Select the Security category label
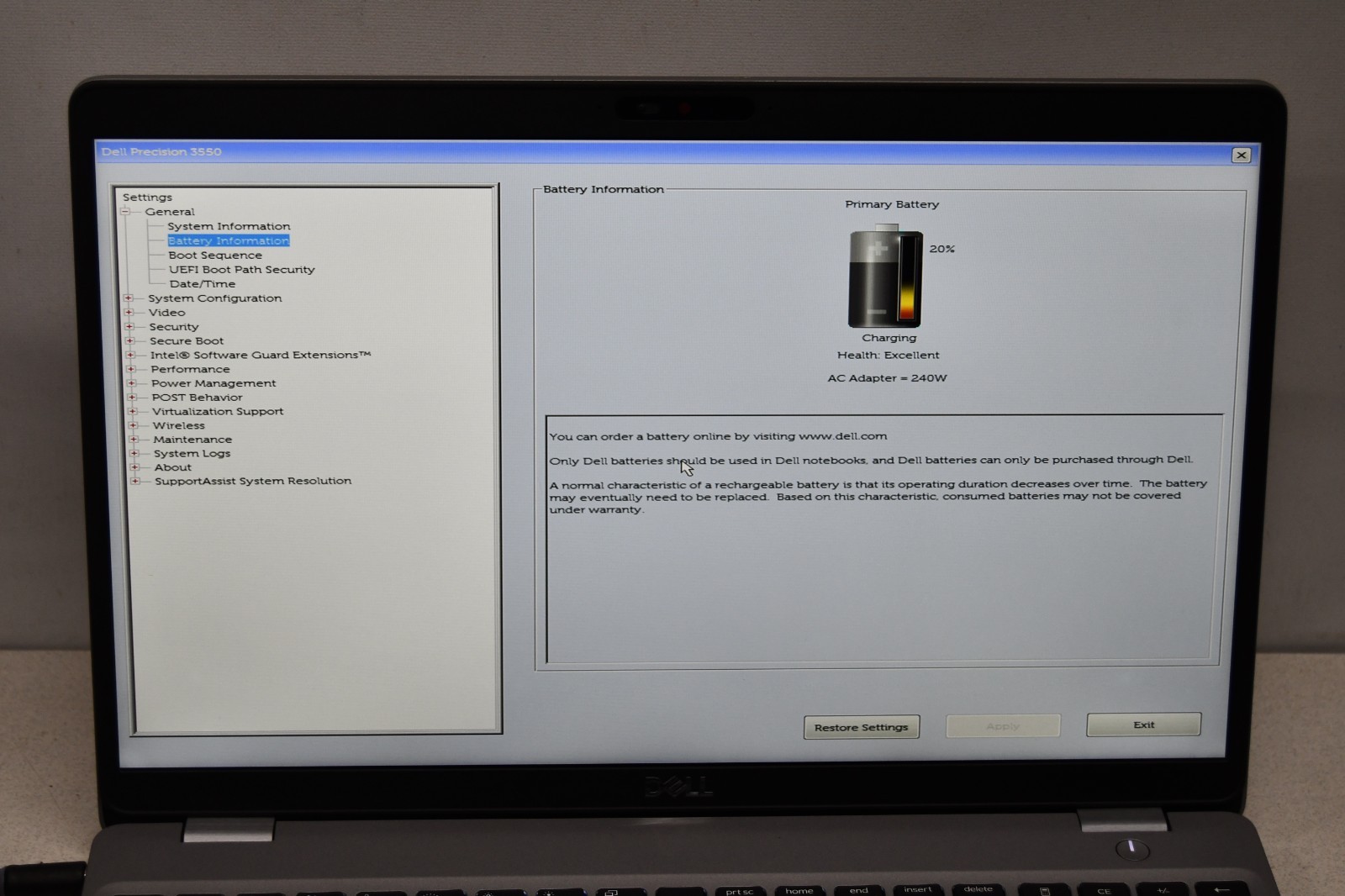The width and height of the screenshot is (1345, 896). 174,327
